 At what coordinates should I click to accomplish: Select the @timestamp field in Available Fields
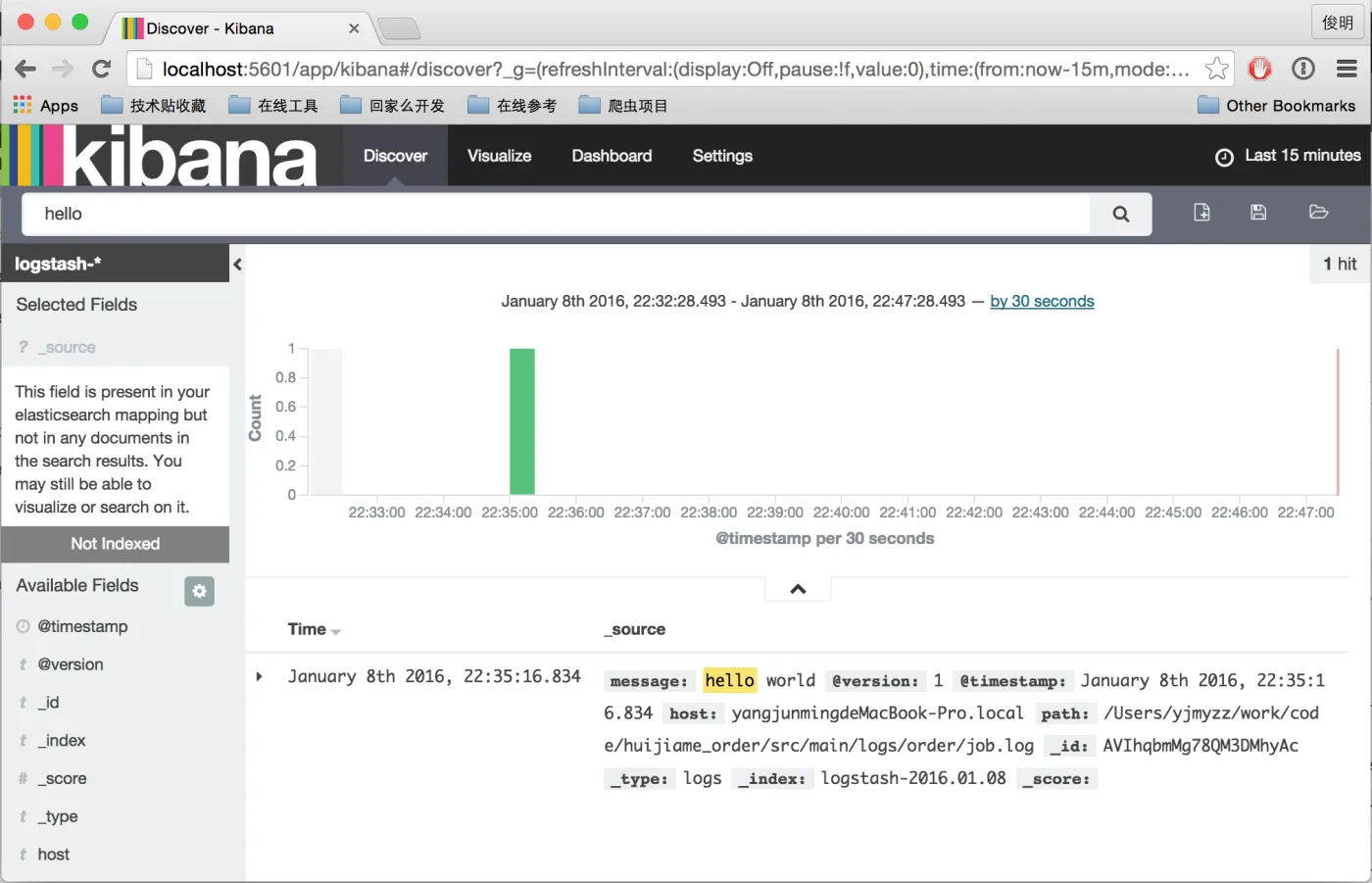tap(82, 626)
